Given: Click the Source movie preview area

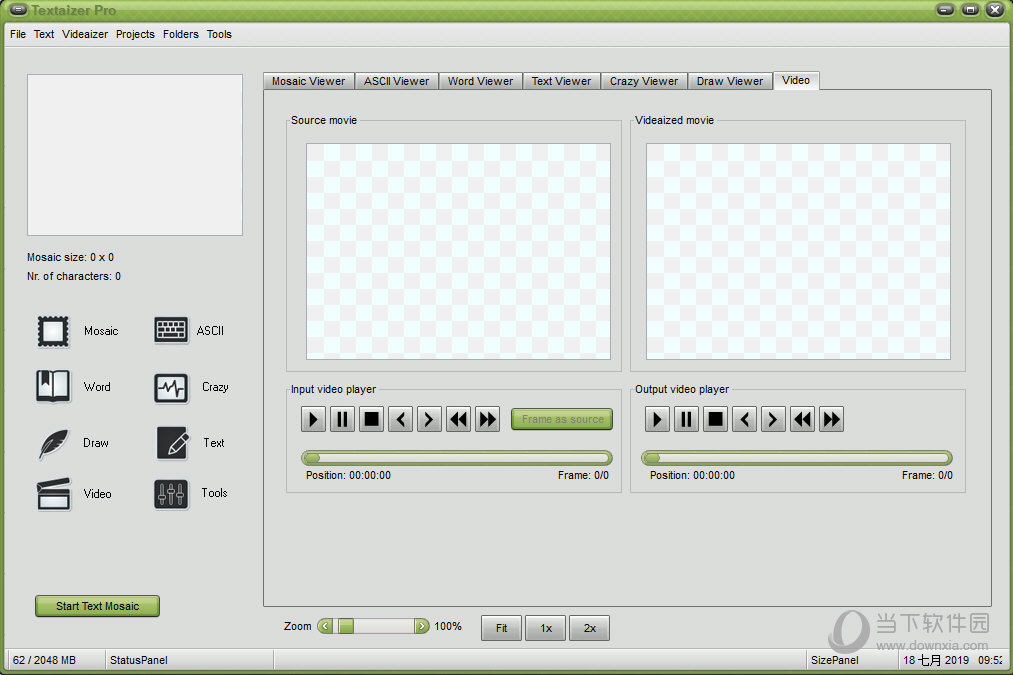Looking at the screenshot, I should pyautogui.click(x=458, y=251).
